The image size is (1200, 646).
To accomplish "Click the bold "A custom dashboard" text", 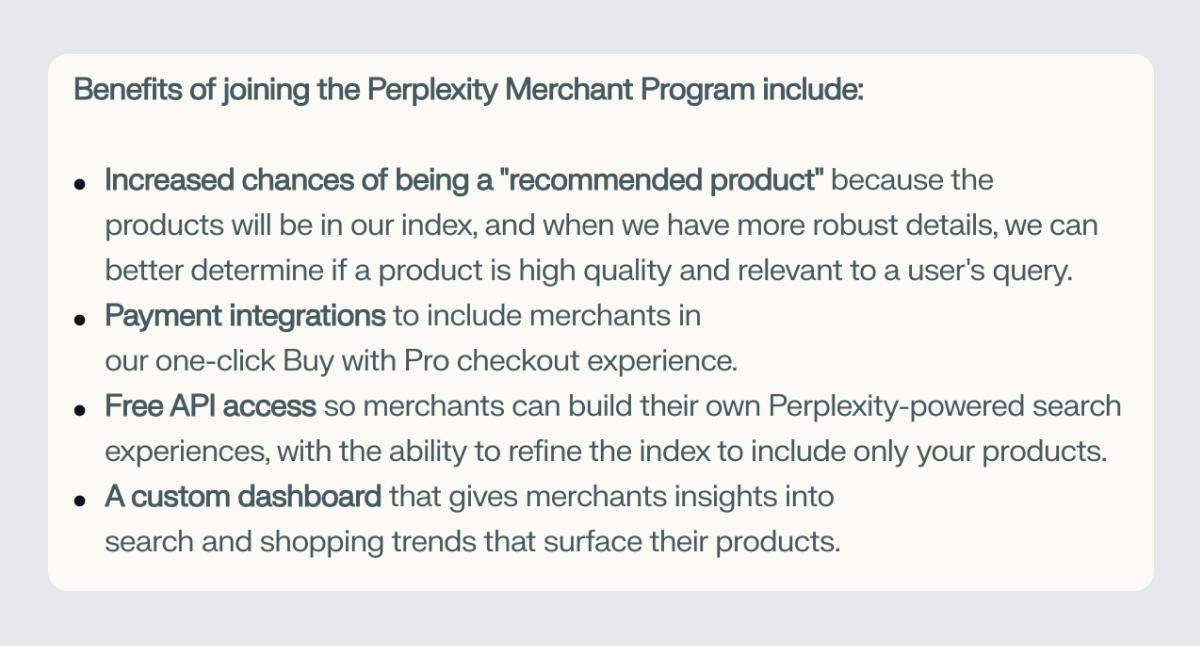I will 243,497.
